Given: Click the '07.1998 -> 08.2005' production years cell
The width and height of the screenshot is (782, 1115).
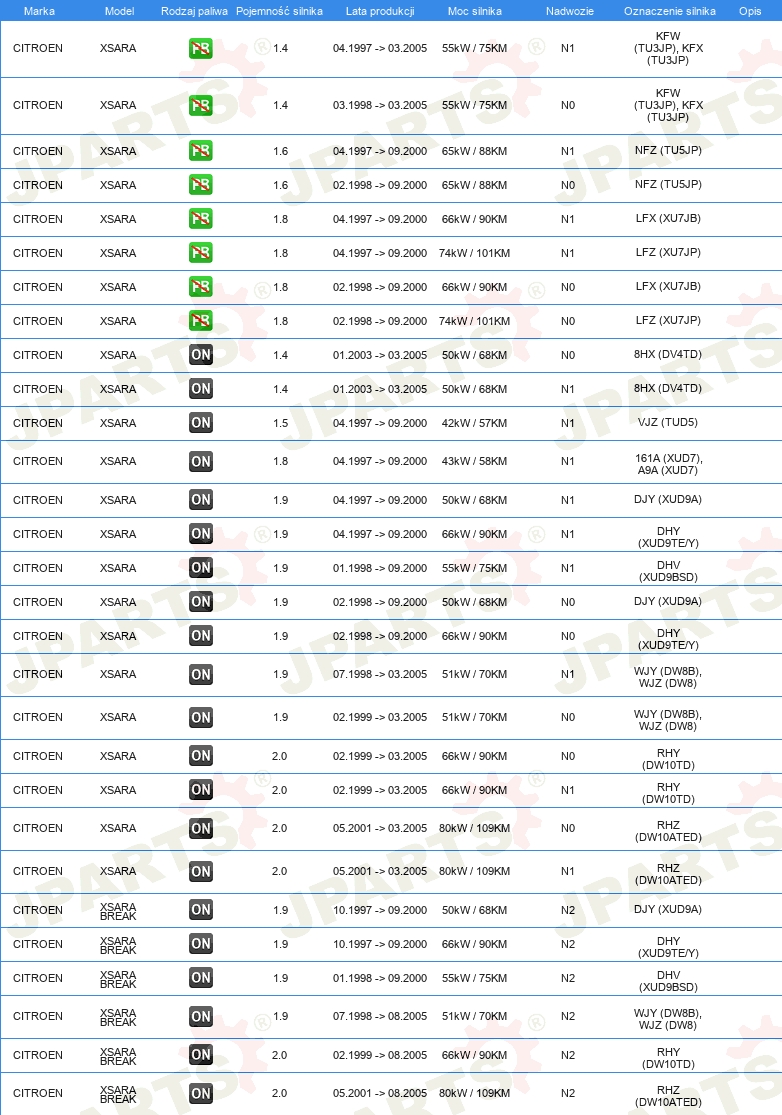Looking at the screenshot, I should [x=380, y=1017].
